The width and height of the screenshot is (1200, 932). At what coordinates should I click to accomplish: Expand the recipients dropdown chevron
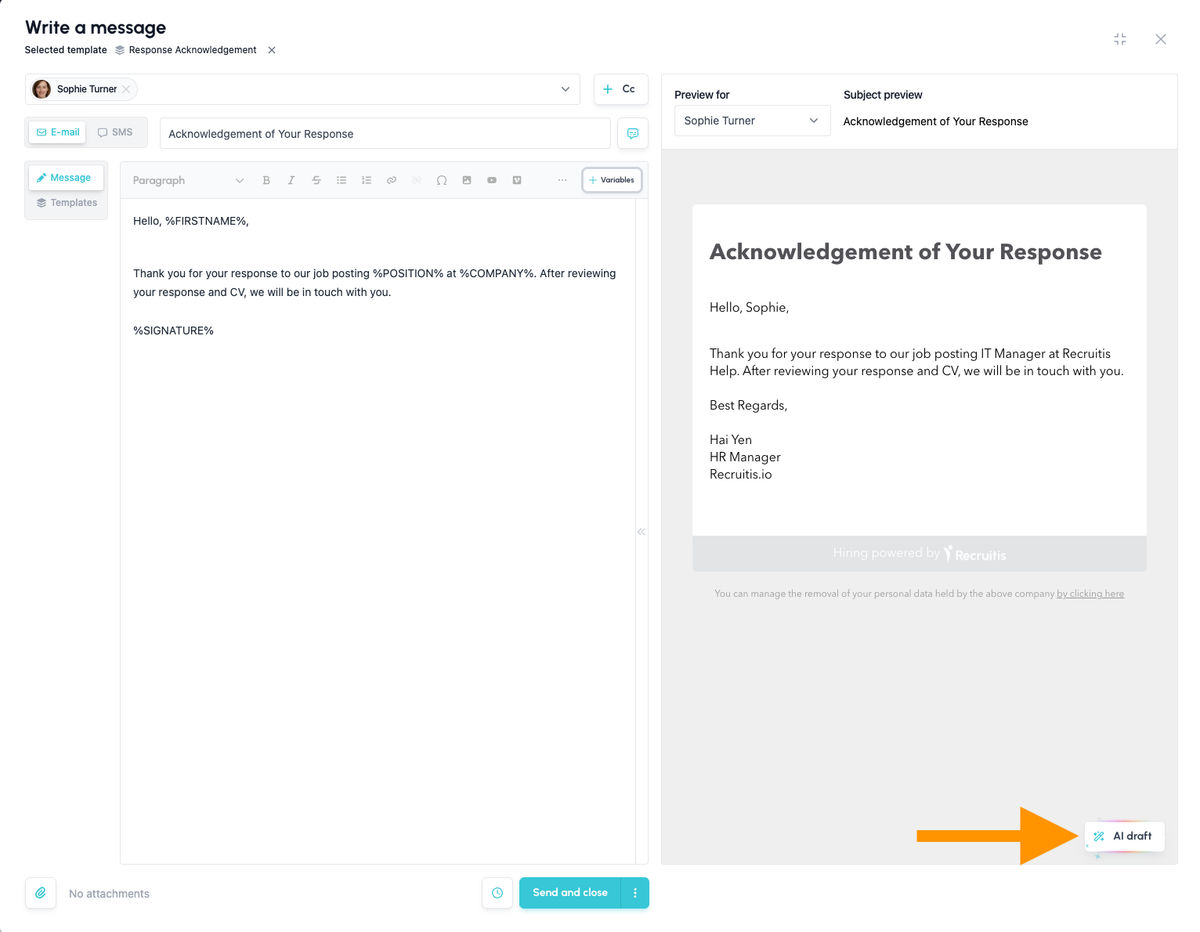click(565, 89)
